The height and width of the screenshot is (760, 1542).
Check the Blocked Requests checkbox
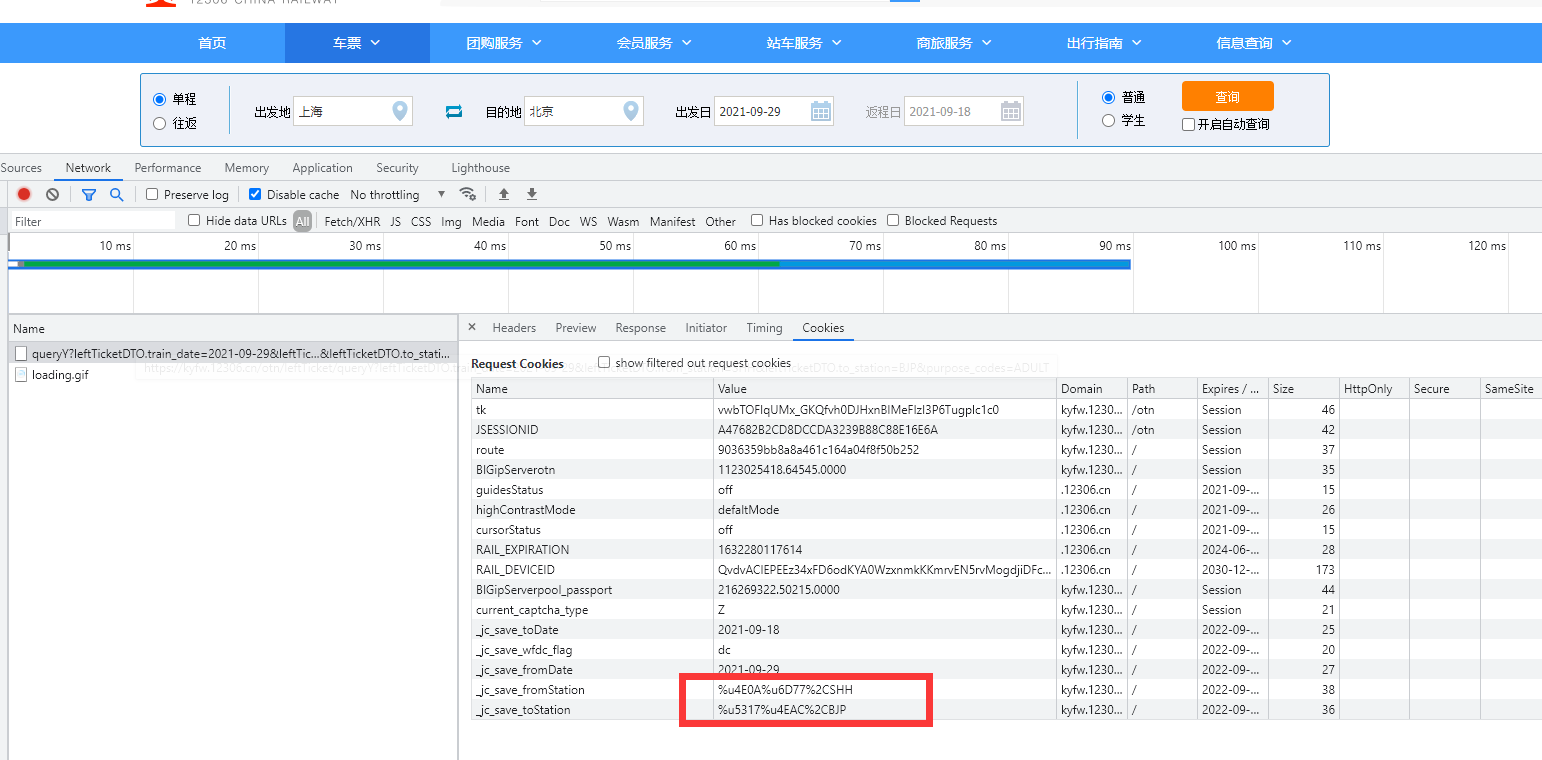[x=893, y=220]
